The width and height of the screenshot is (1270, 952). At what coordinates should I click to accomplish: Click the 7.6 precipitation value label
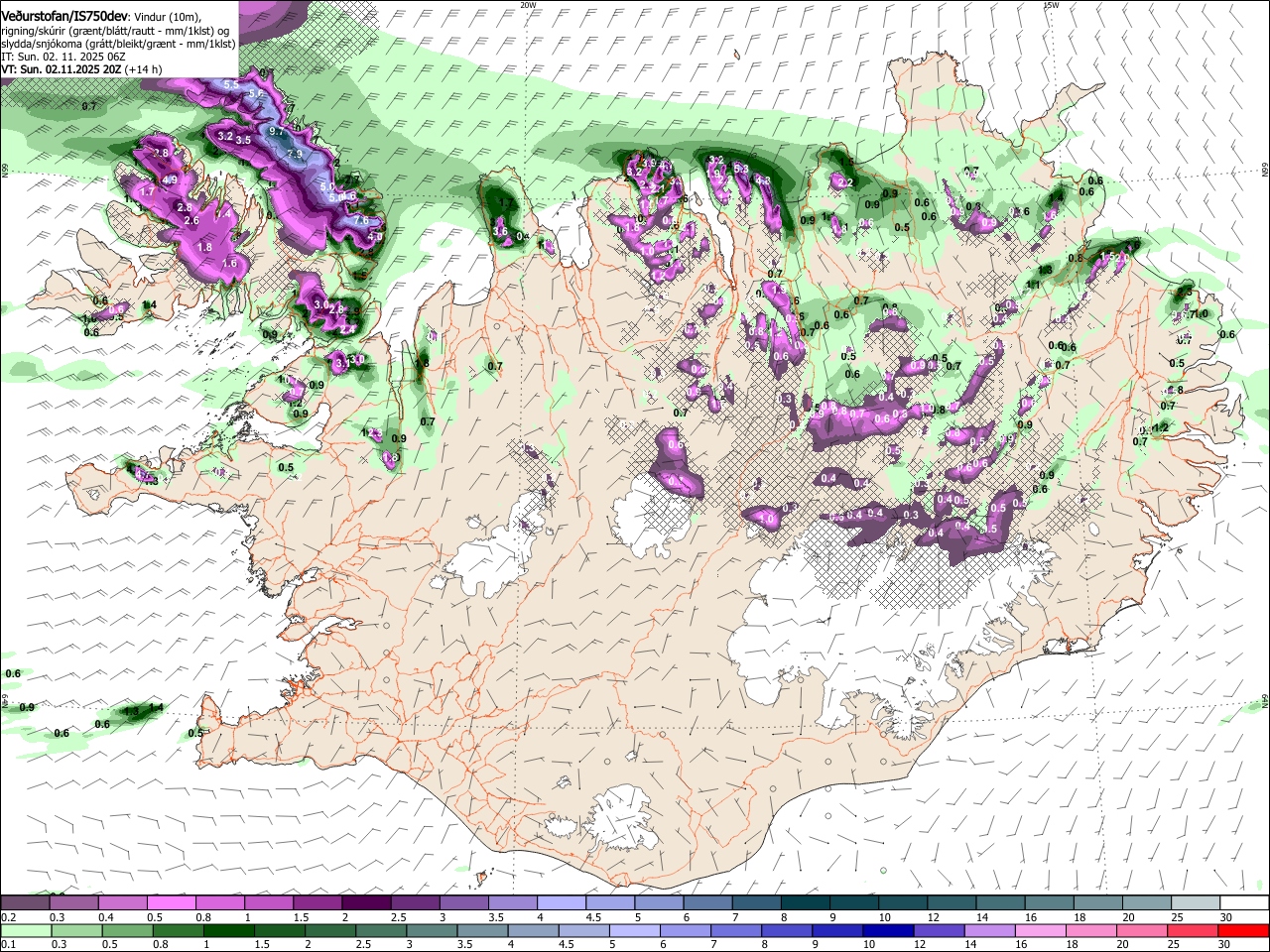[361, 220]
